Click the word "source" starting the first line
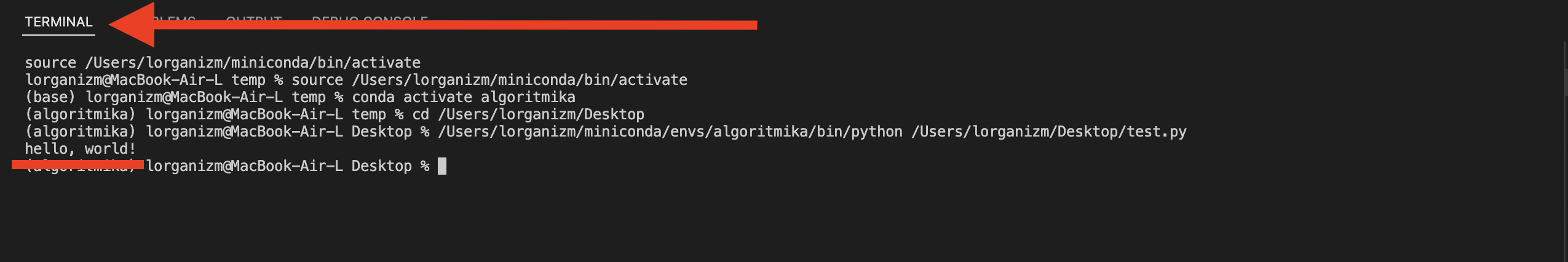The width and height of the screenshot is (1568, 262). tap(50, 63)
